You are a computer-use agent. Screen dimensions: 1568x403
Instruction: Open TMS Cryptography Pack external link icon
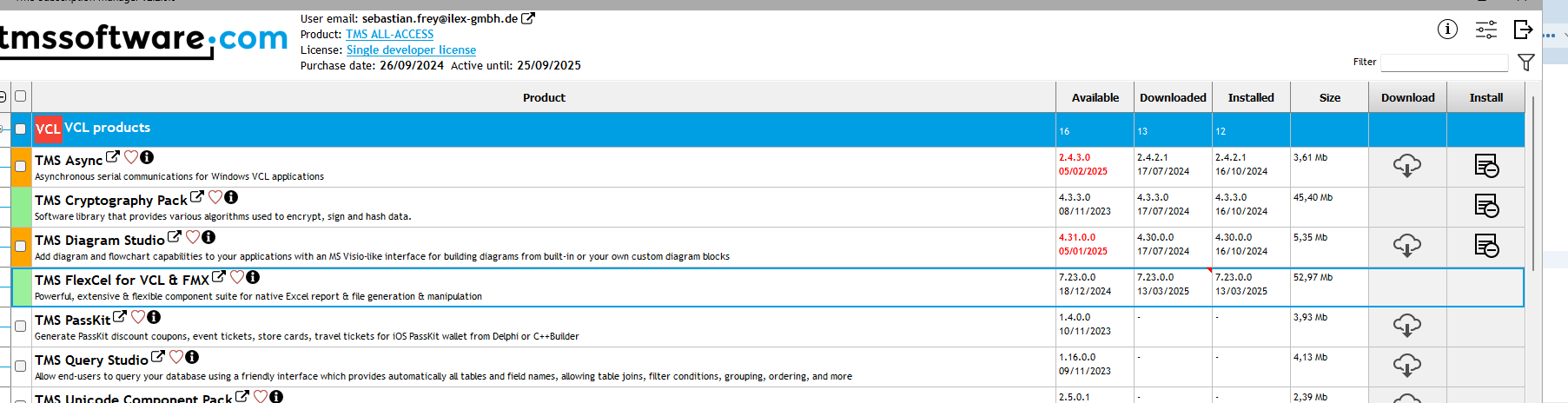pyautogui.click(x=197, y=197)
